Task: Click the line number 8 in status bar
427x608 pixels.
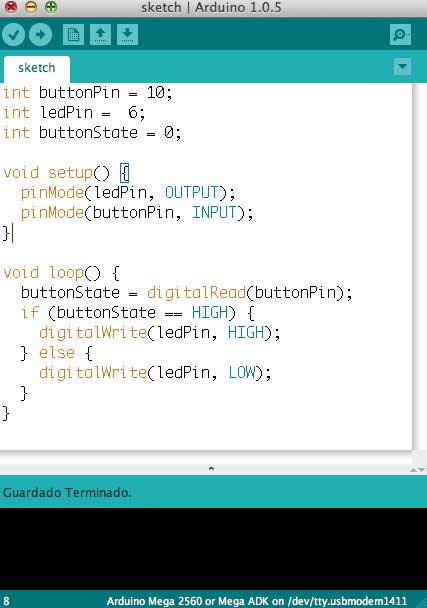Action: pyautogui.click(x=7, y=601)
